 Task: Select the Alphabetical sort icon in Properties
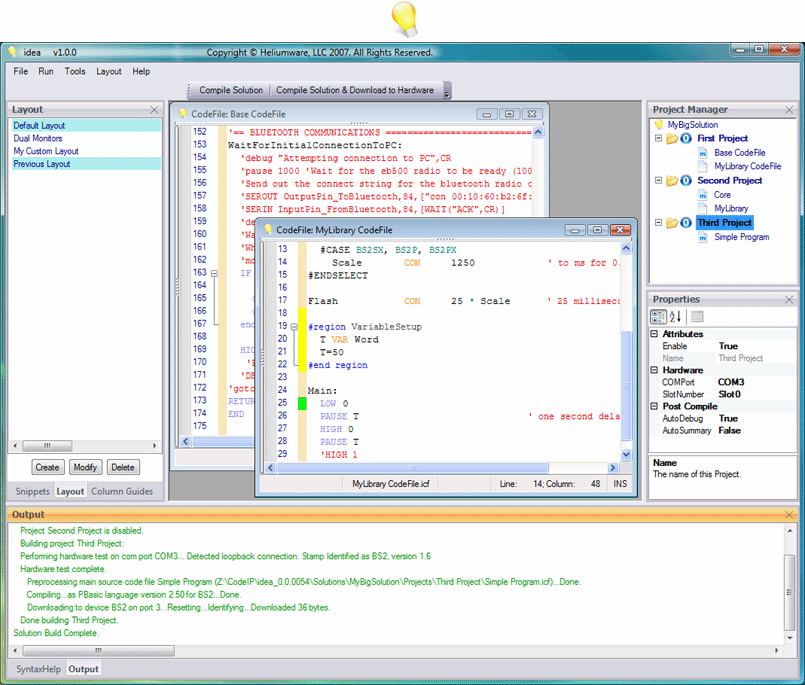point(674,316)
